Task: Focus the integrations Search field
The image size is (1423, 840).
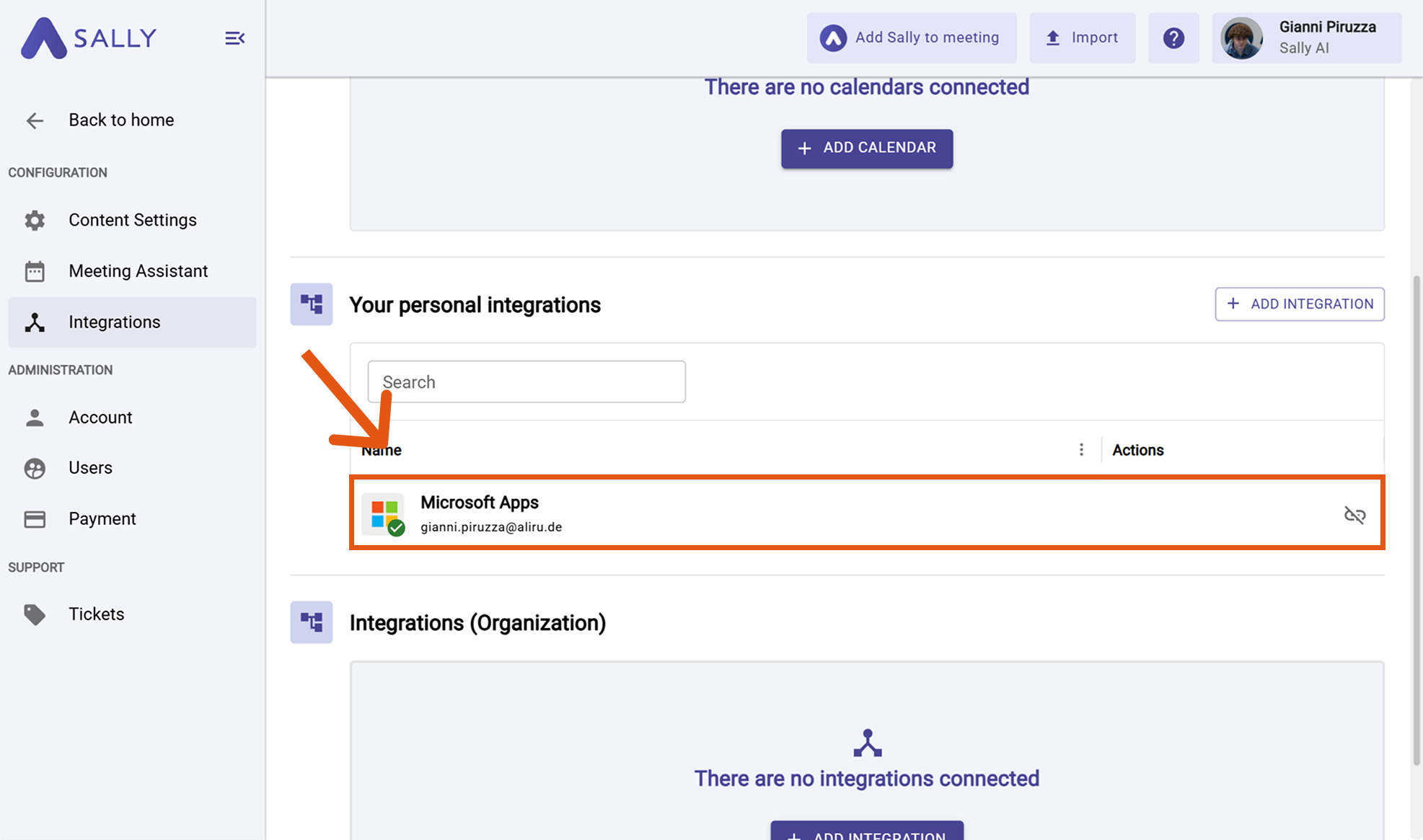Action: coord(526,382)
